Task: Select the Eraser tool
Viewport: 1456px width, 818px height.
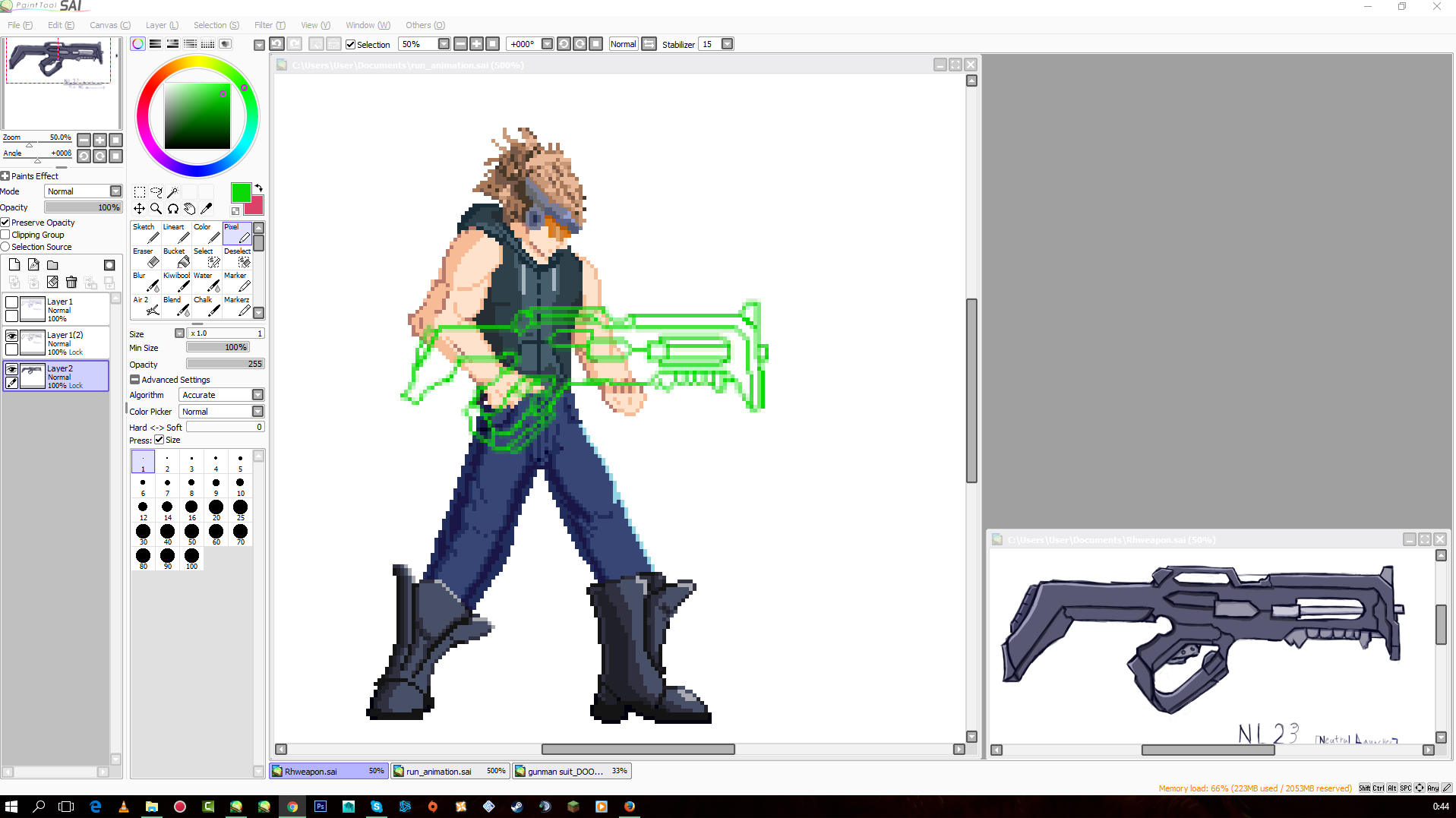Action: [x=146, y=257]
